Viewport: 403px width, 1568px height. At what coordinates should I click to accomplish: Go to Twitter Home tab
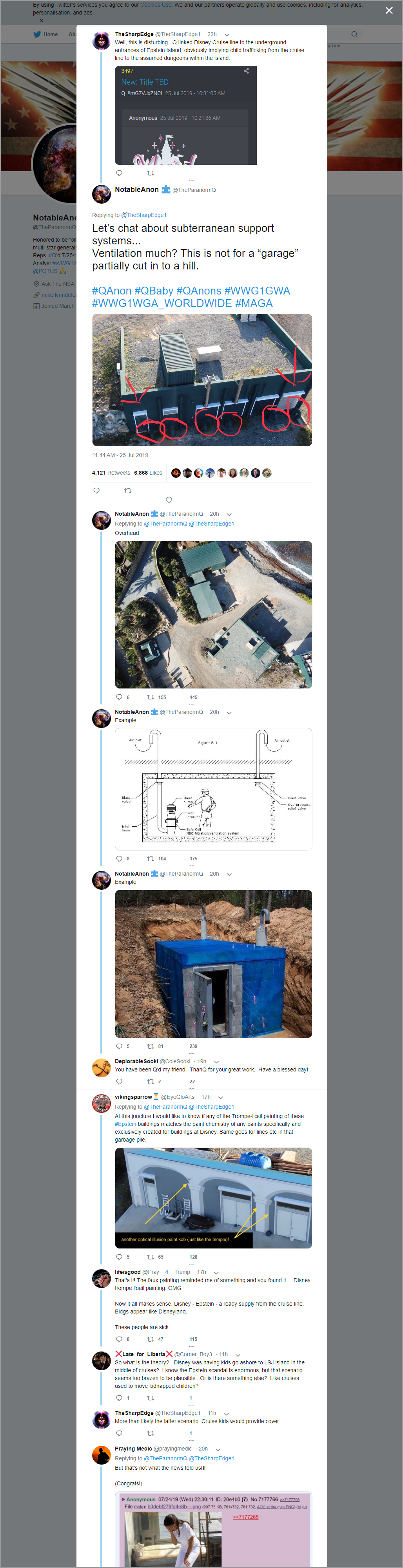45,34
